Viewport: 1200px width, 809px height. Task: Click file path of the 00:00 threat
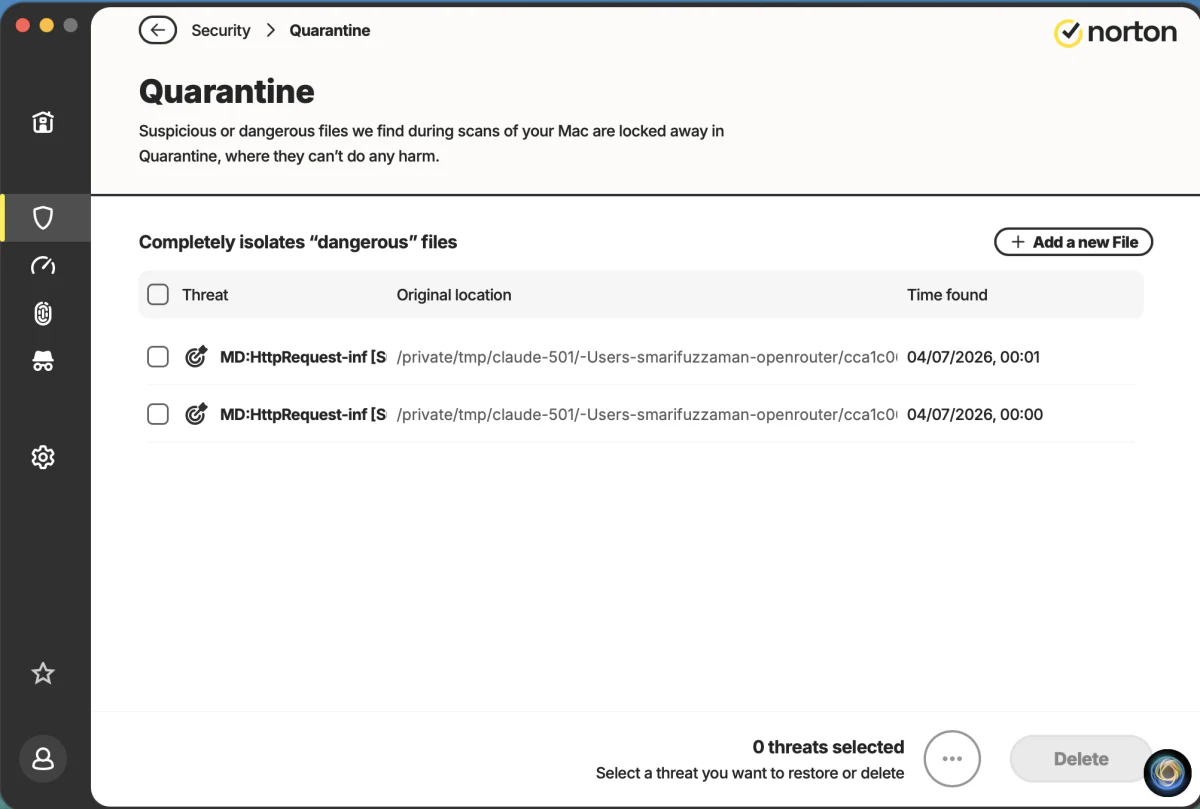647,415
